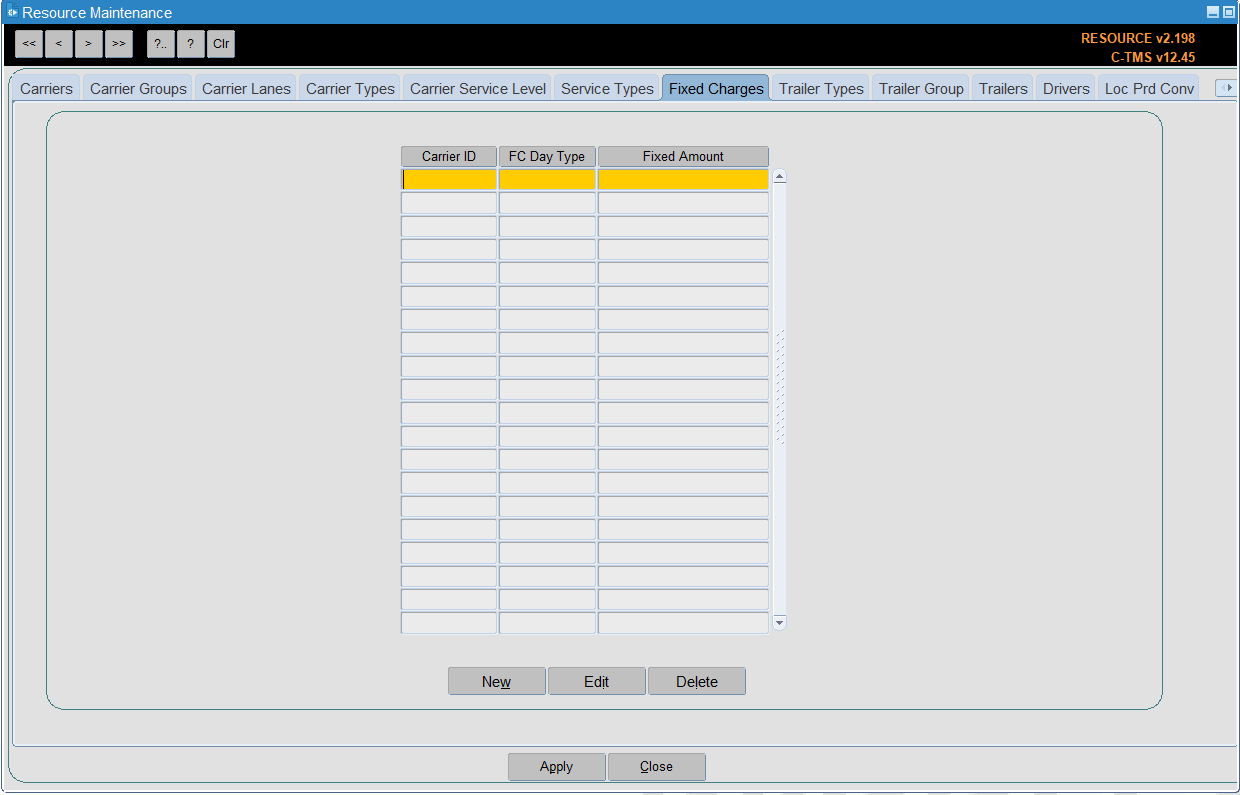Open the Loc Prd Conv tab

(x=1149, y=88)
